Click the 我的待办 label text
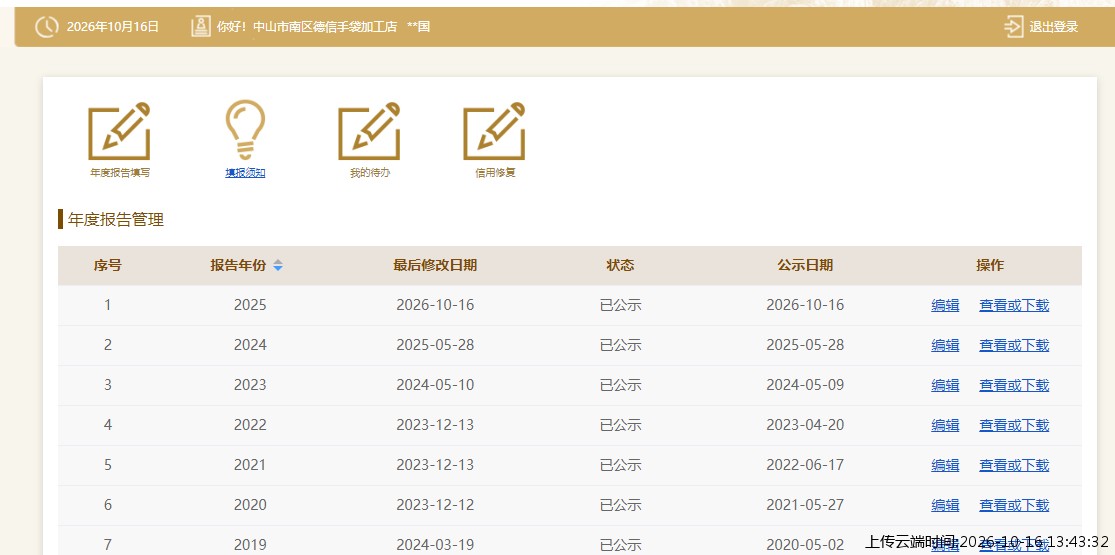This screenshot has height=555, width=1115. [370, 173]
